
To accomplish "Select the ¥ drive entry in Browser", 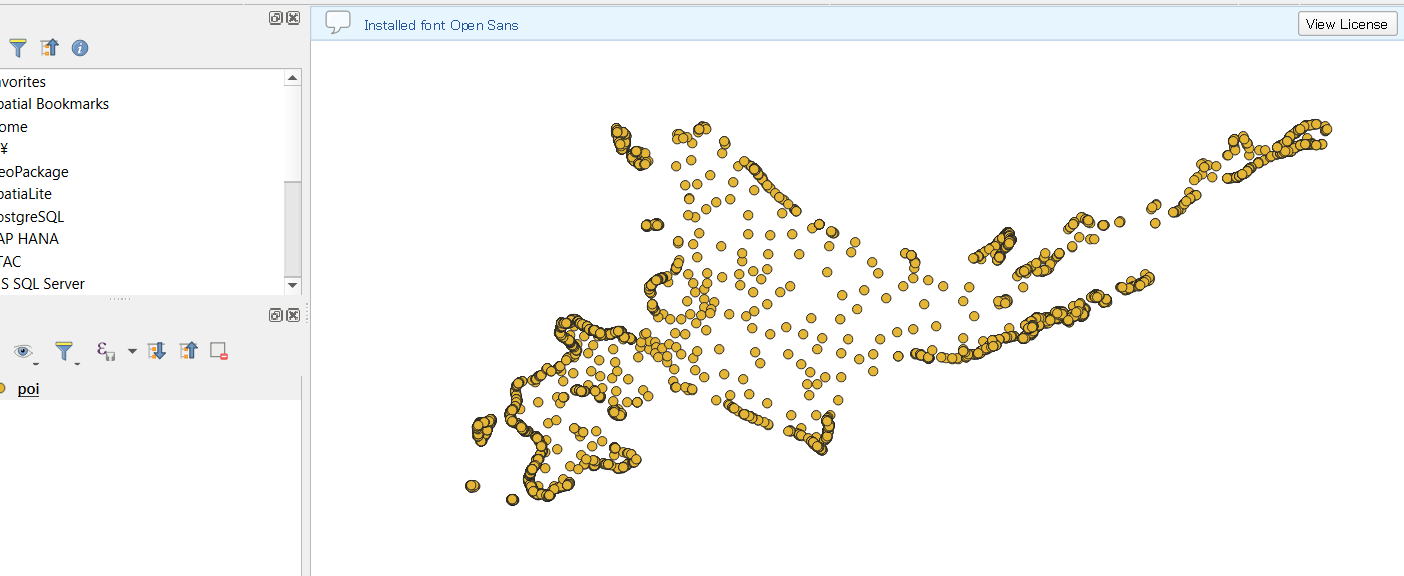I will [x=4, y=149].
